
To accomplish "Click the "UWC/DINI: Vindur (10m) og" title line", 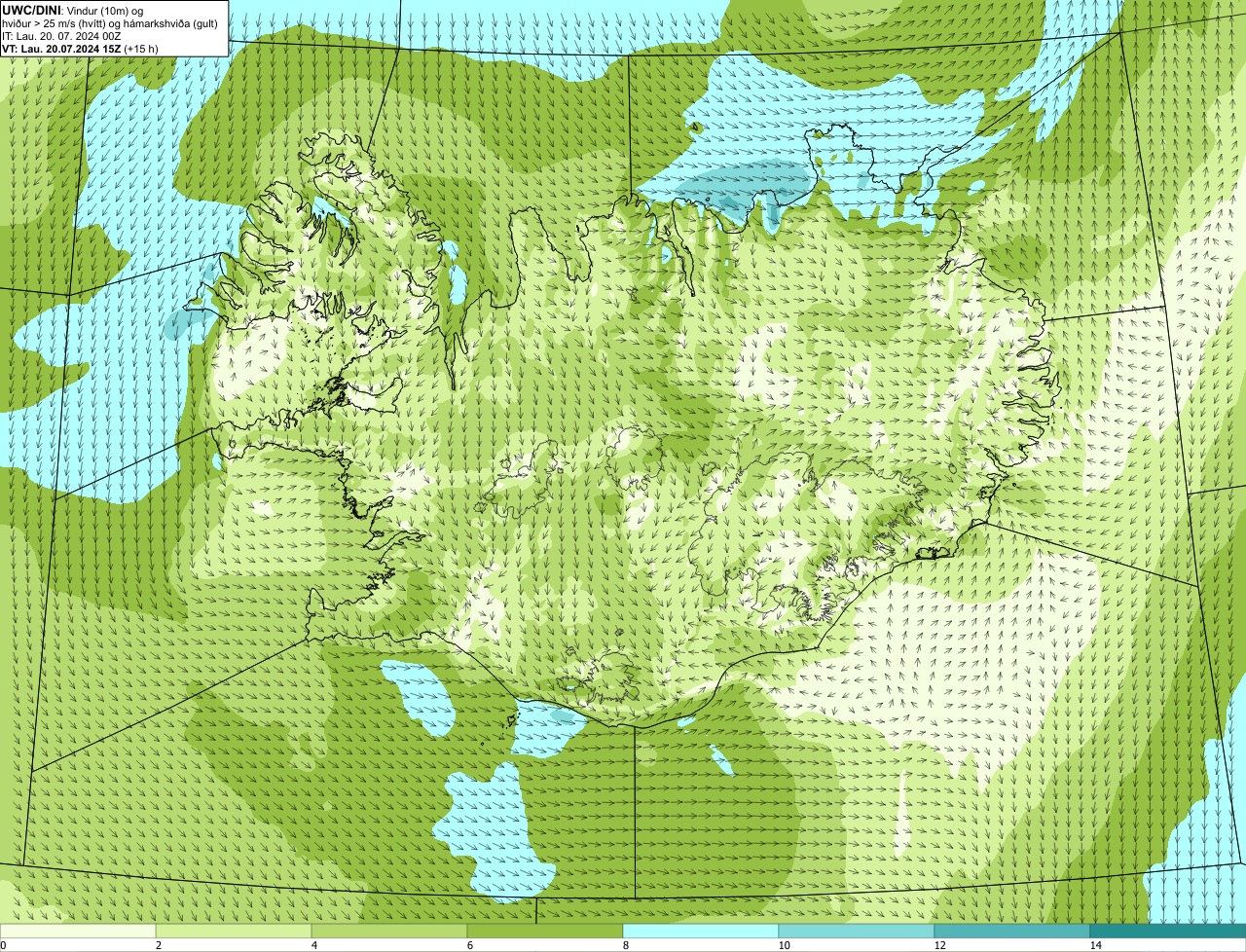I will coord(73,11).
